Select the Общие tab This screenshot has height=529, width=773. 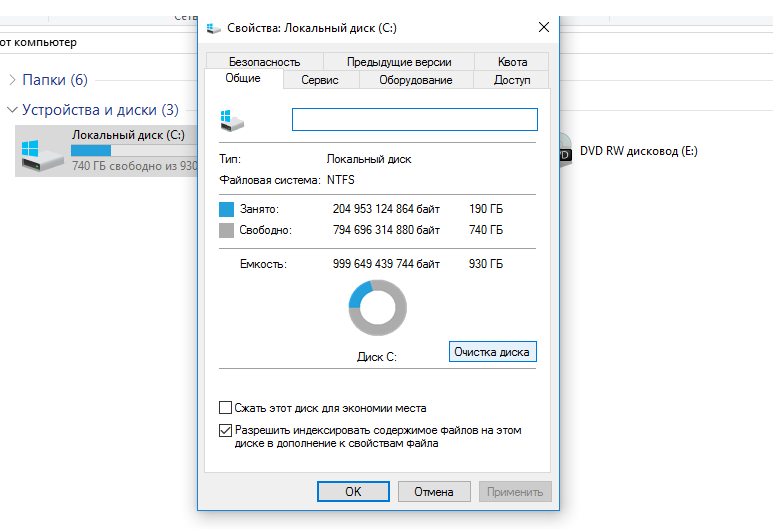coord(243,78)
